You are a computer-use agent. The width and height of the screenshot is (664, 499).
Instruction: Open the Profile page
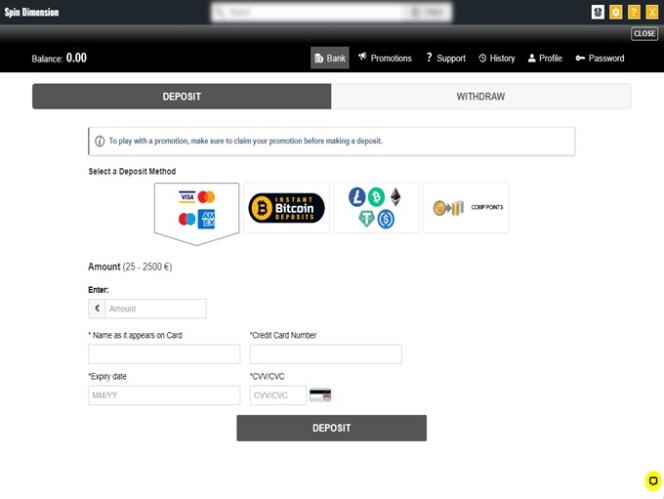point(545,58)
